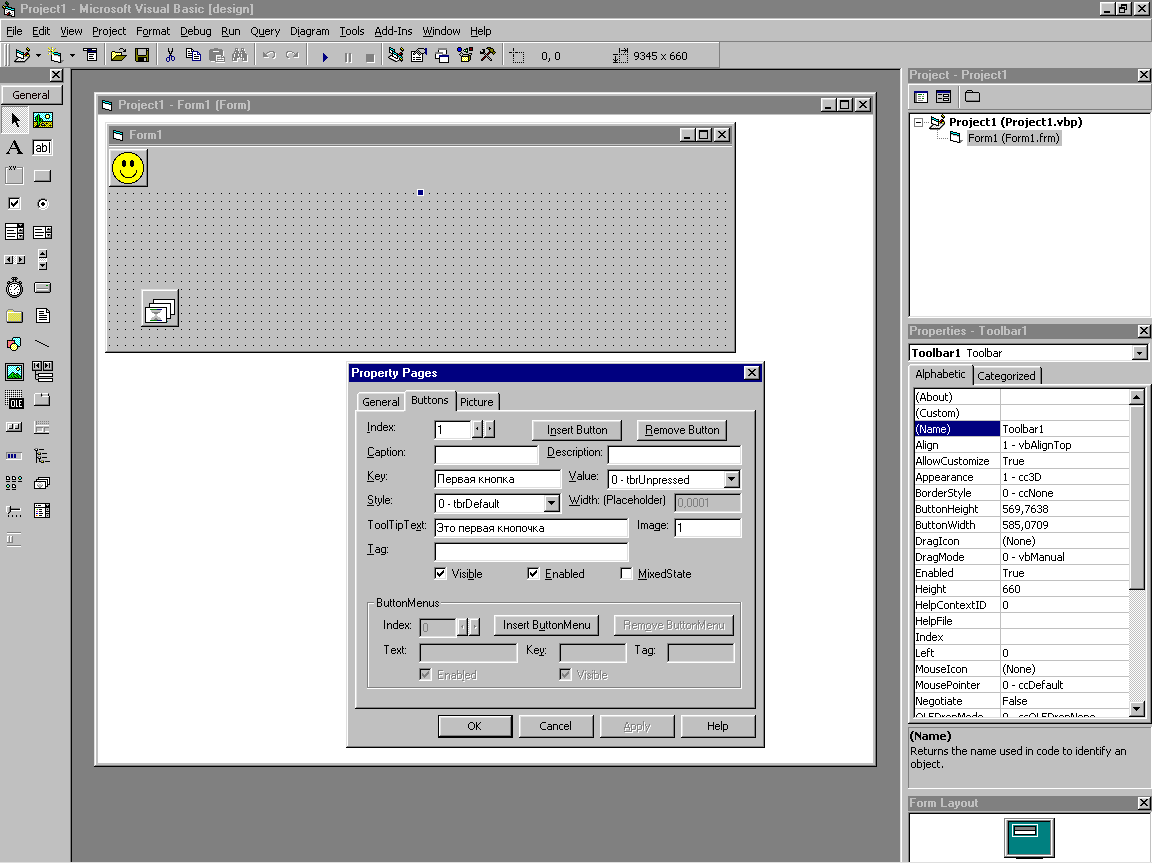Click the Menu Editor toolbar icon
1152x864 pixels.
click(90, 55)
